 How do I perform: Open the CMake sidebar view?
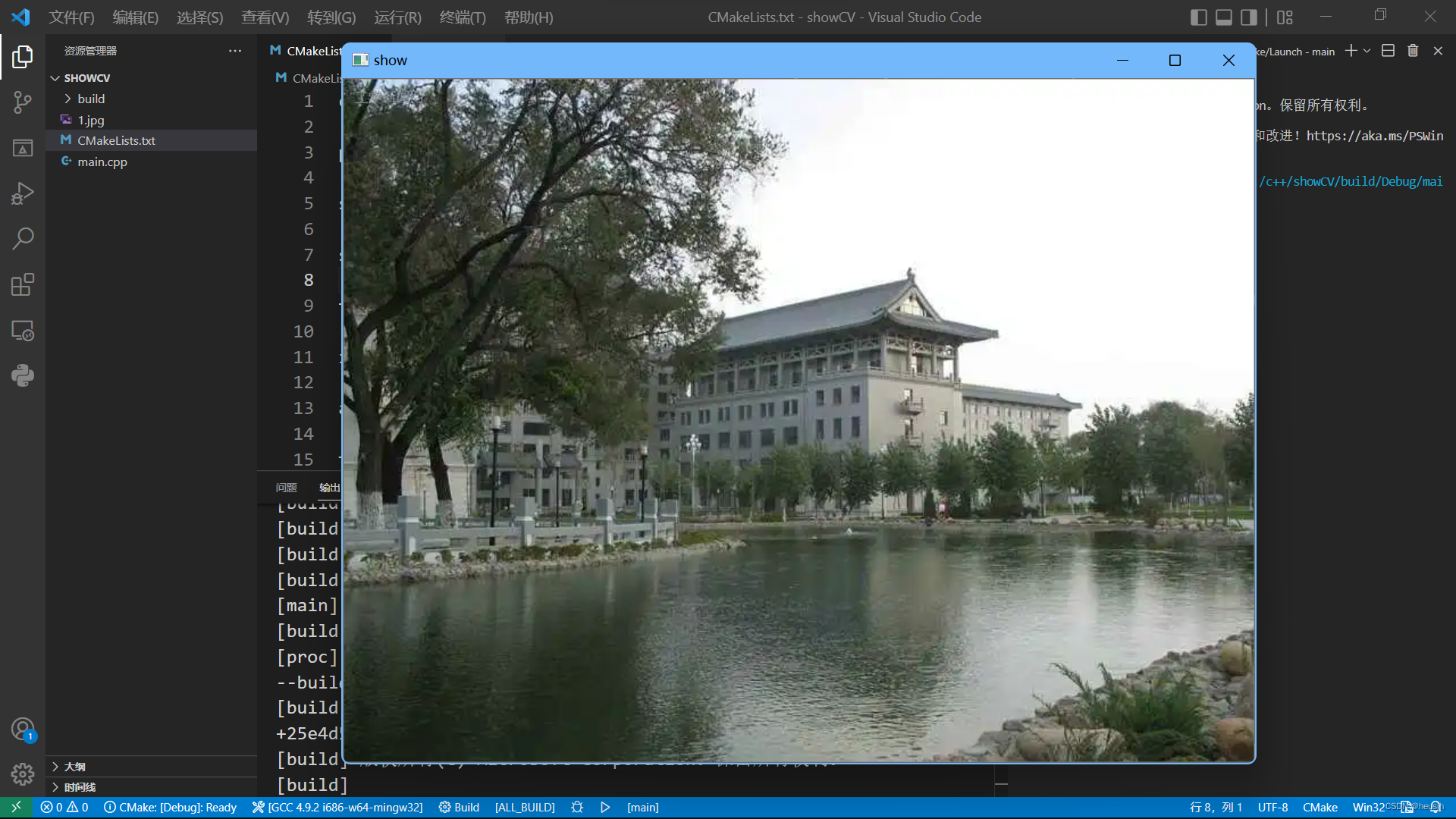[x=23, y=148]
